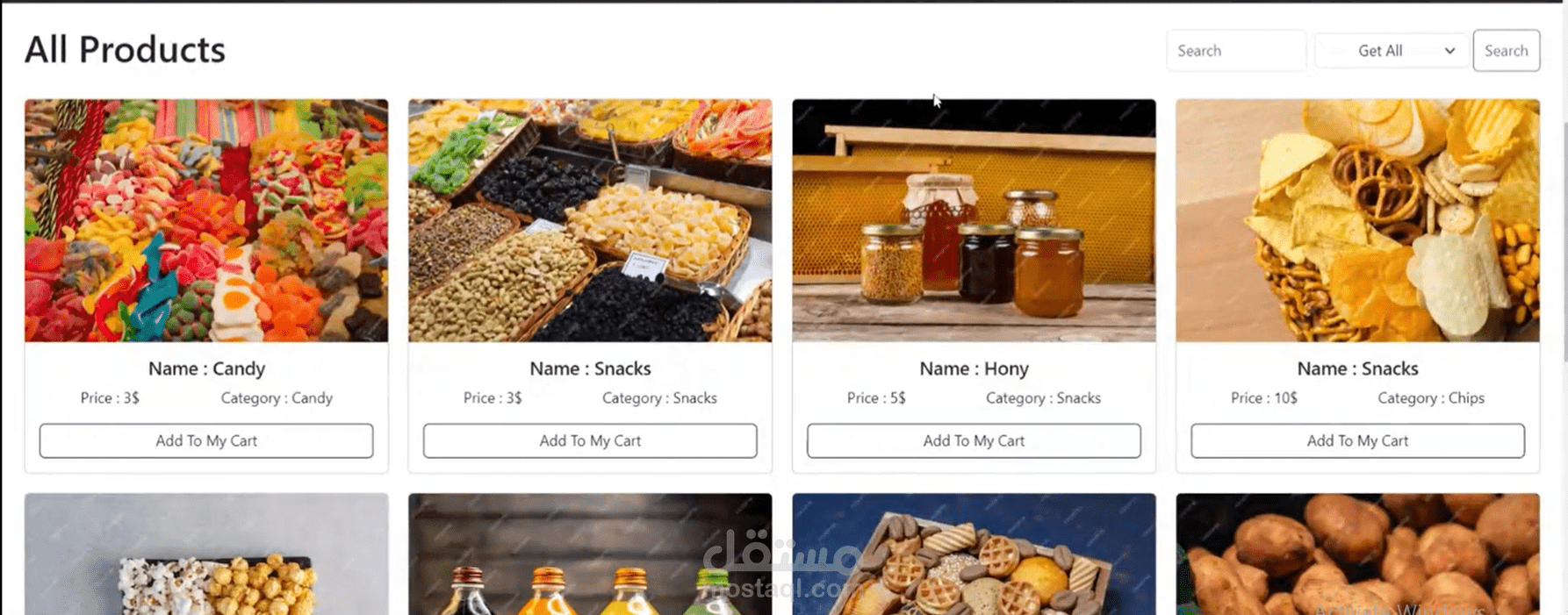Open the colorful candy product image
The image size is (1568, 615).
pos(206,220)
